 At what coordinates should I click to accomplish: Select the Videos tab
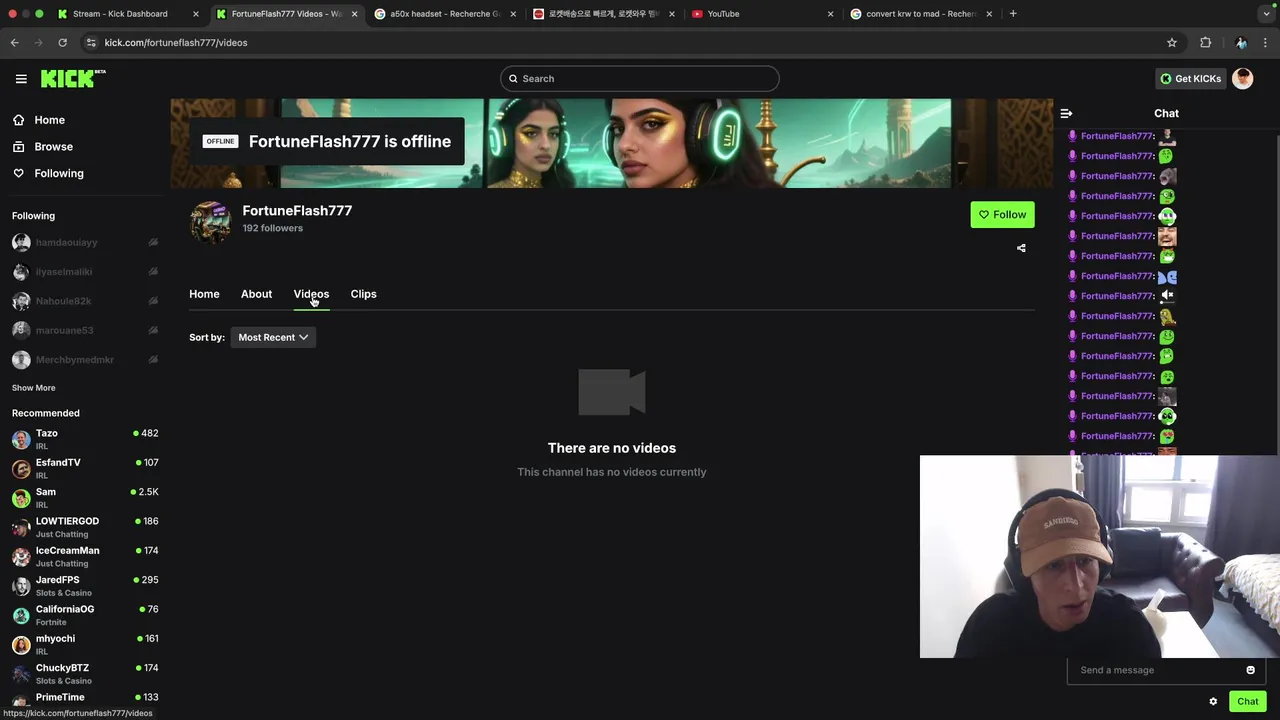pyautogui.click(x=311, y=294)
